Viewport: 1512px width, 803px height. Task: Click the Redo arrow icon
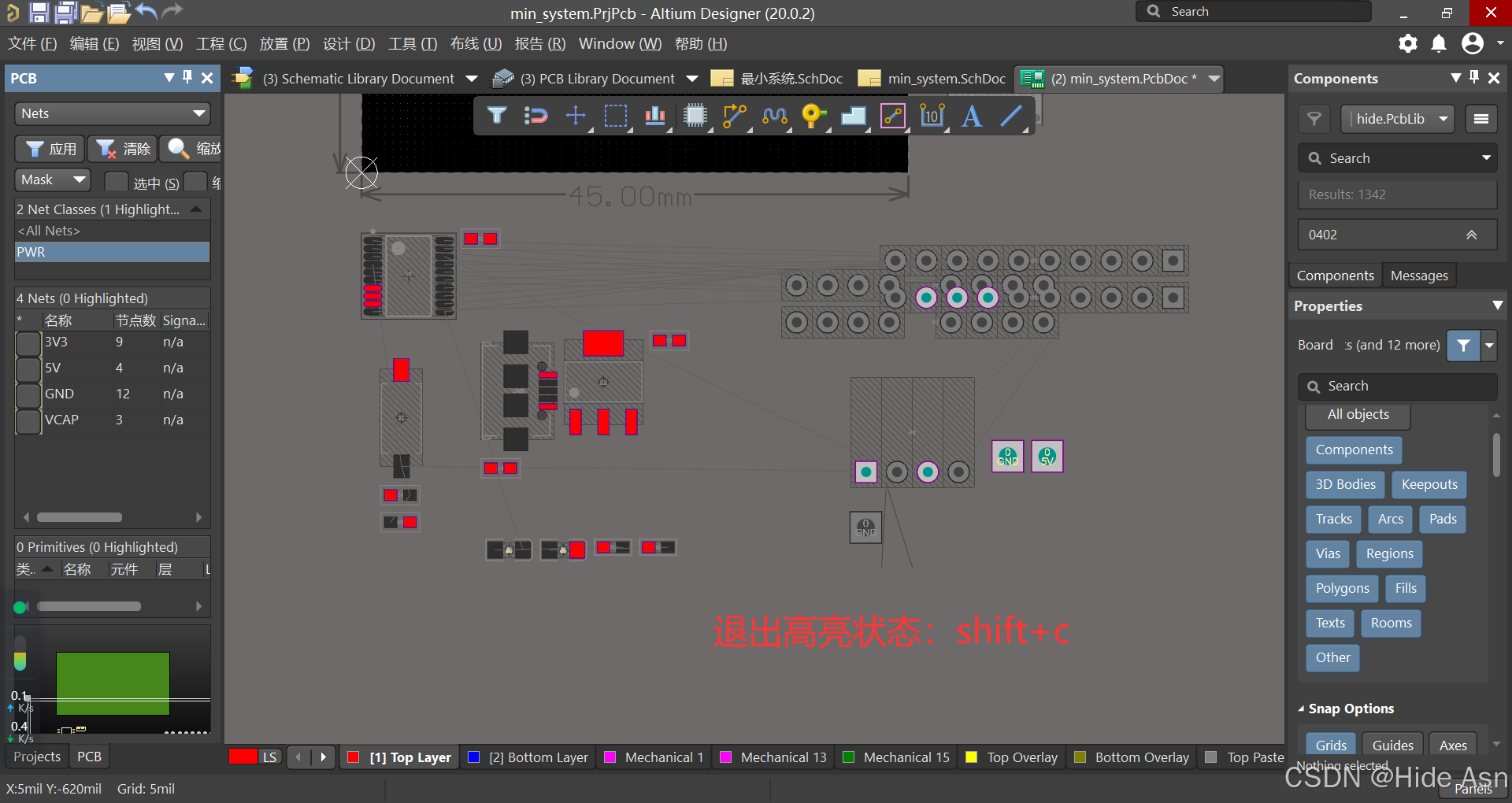point(172,11)
